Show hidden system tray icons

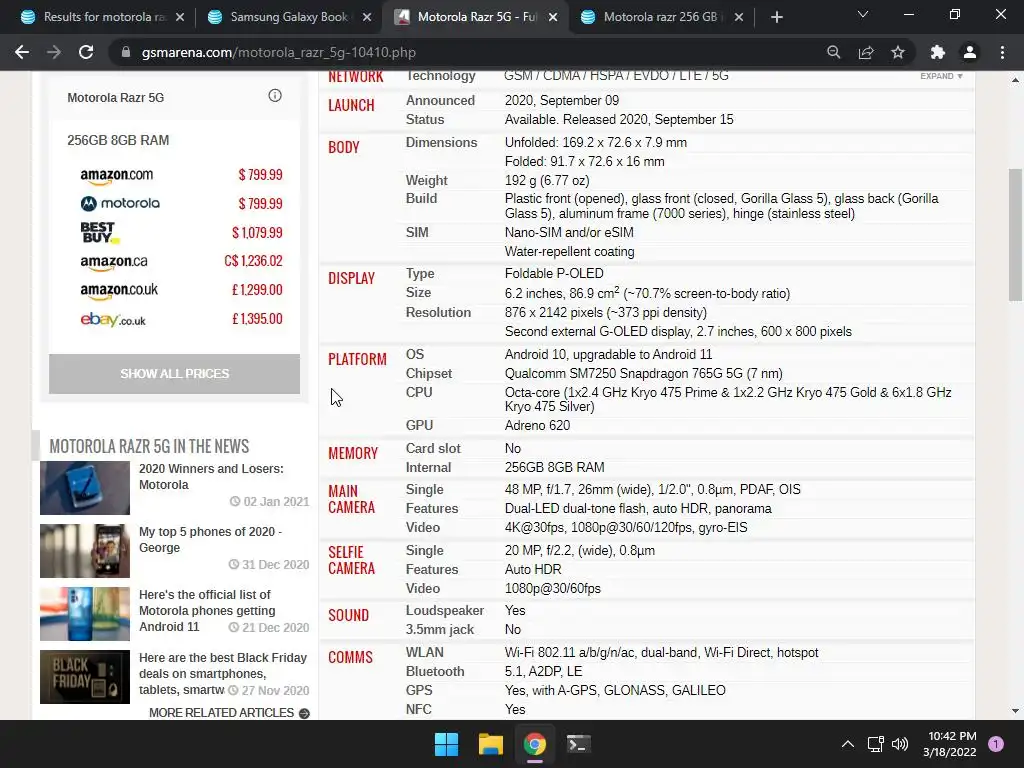point(848,744)
